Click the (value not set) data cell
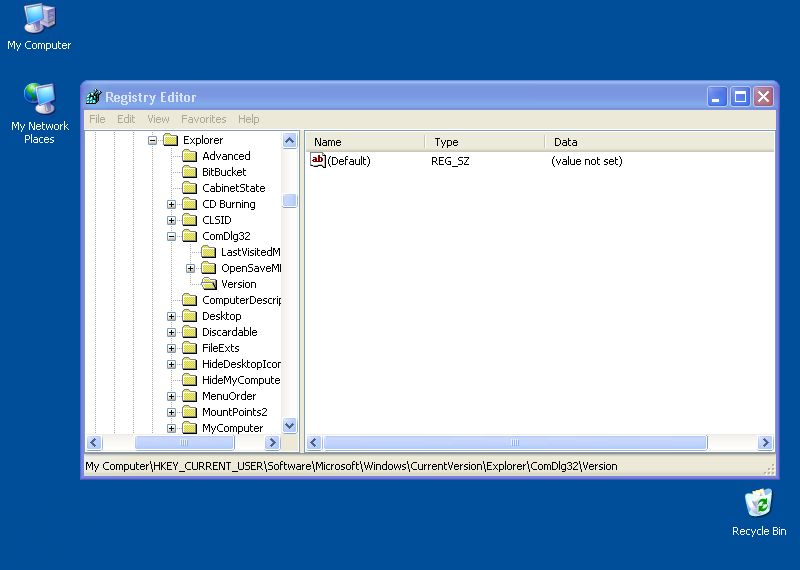The width and height of the screenshot is (800, 570). pos(587,161)
